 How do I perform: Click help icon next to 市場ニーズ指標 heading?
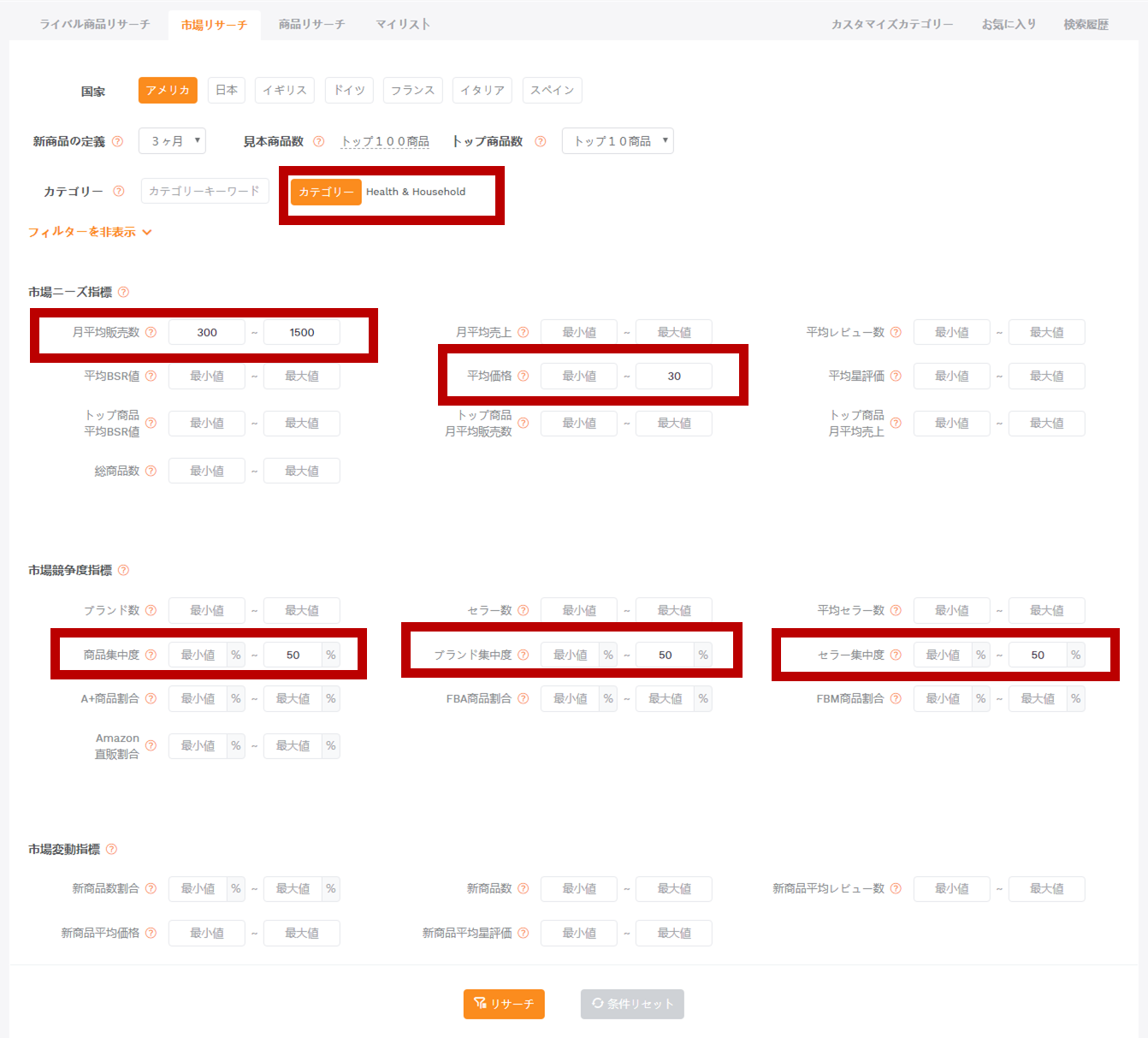[x=124, y=292]
